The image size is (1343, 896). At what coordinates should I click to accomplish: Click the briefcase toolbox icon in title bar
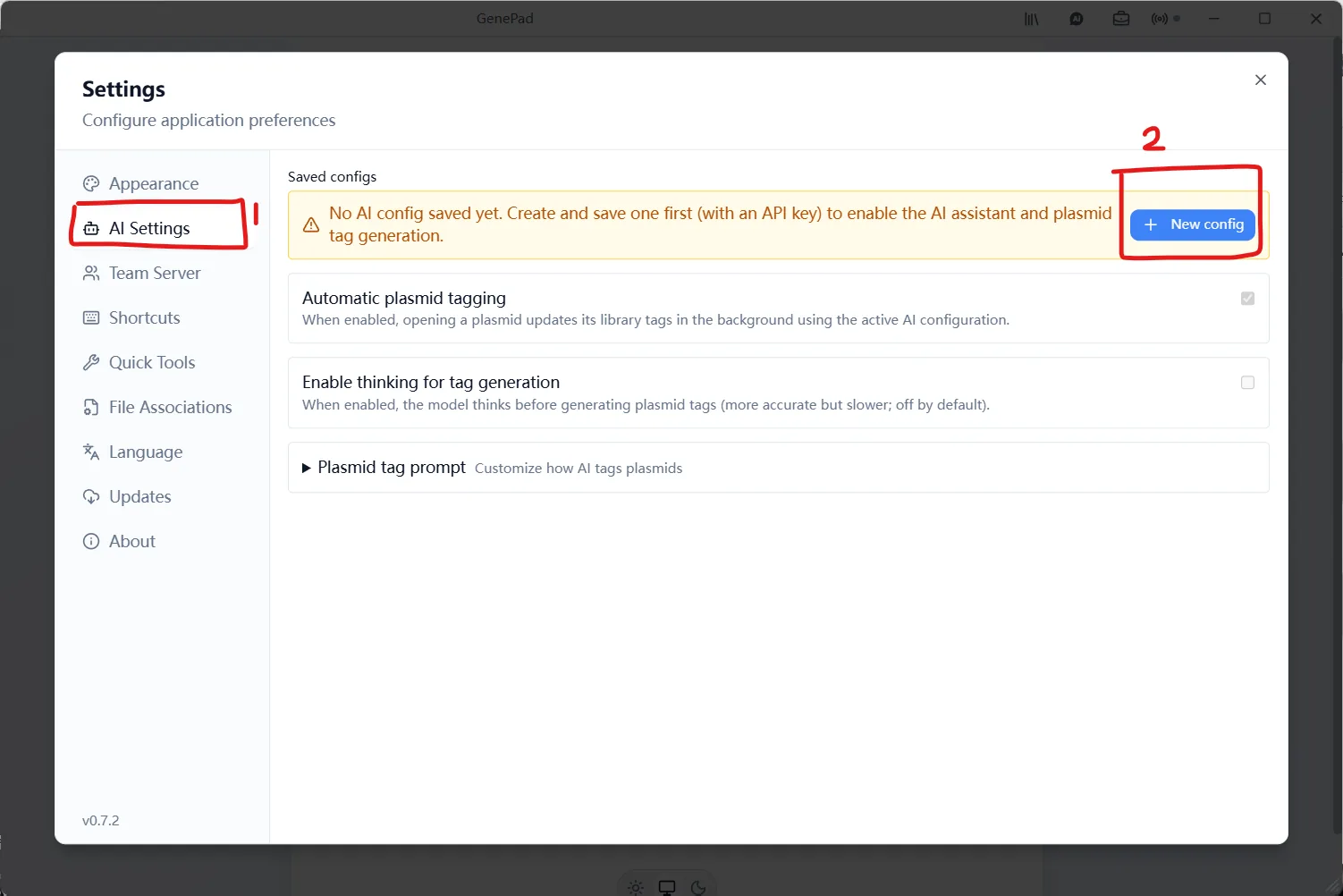click(1121, 19)
